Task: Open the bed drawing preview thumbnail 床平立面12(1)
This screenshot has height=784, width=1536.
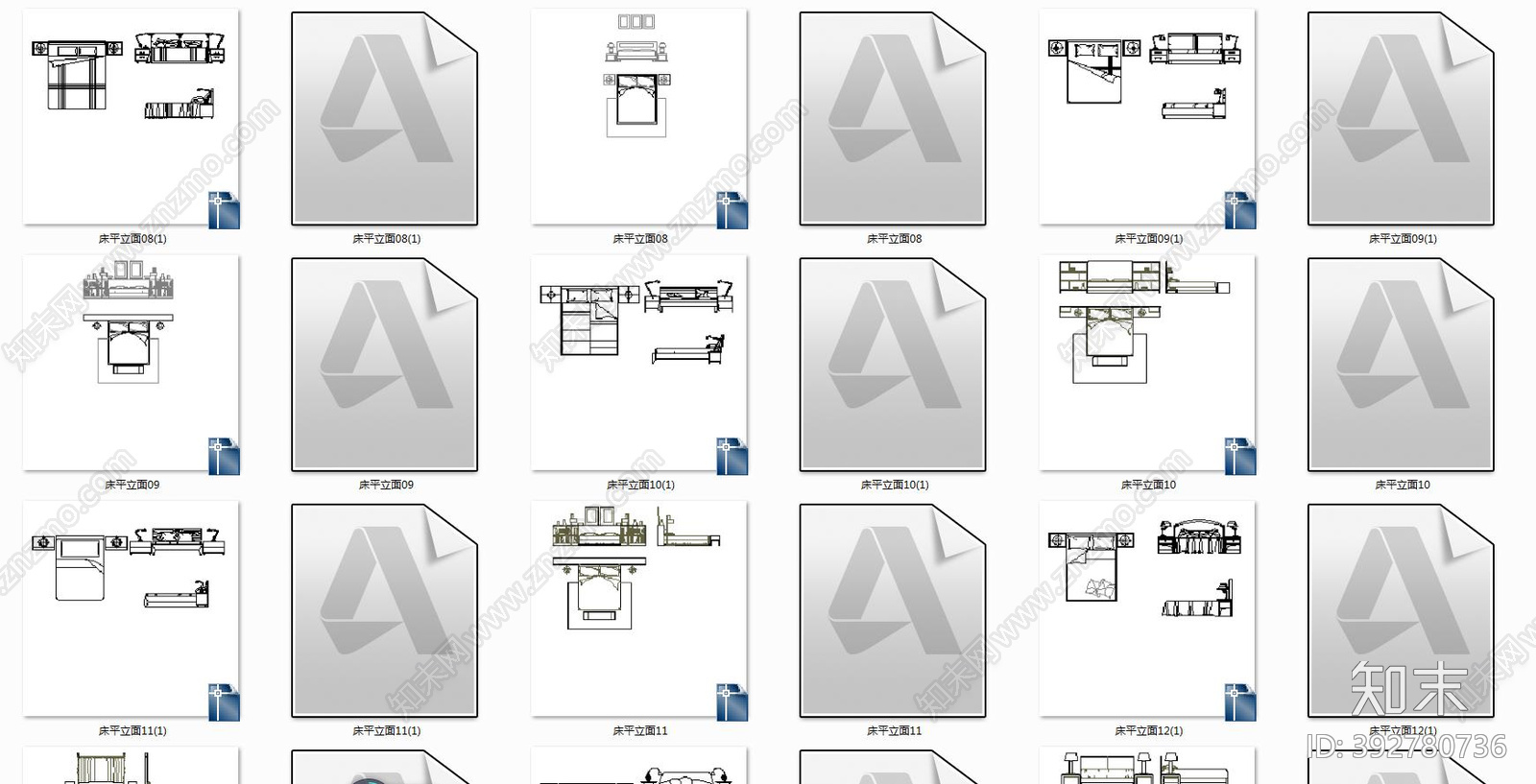Action: click(x=1147, y=609)
